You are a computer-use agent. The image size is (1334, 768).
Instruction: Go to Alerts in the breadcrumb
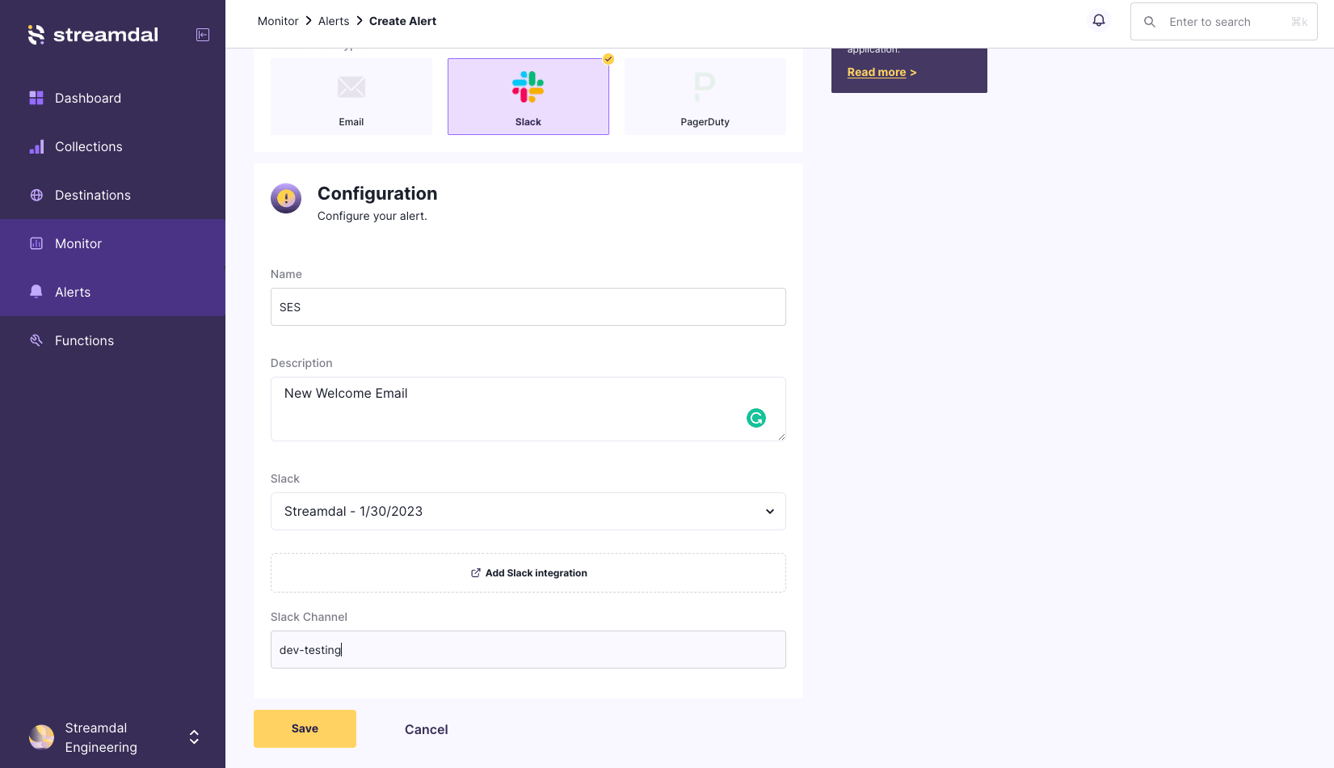point(333,21)
